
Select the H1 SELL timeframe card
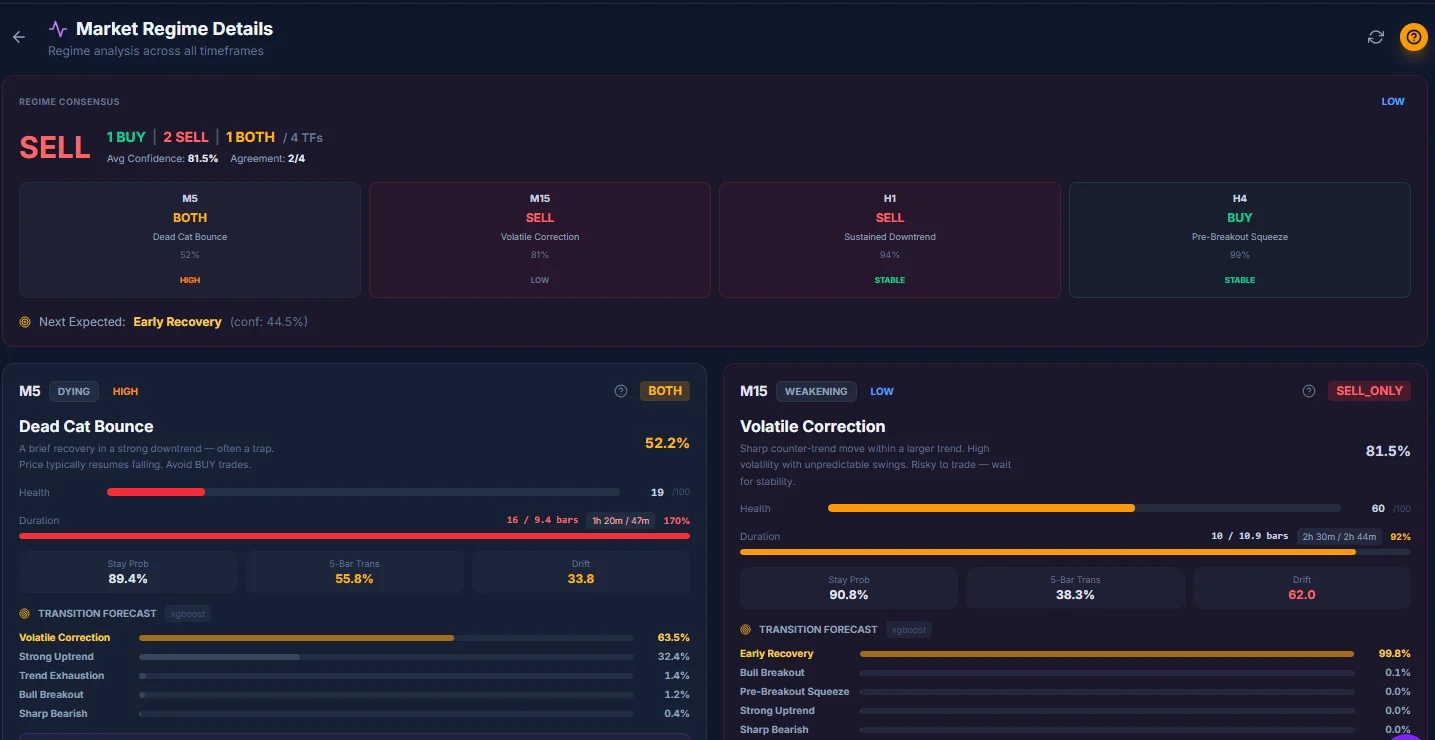pos(890,240)
